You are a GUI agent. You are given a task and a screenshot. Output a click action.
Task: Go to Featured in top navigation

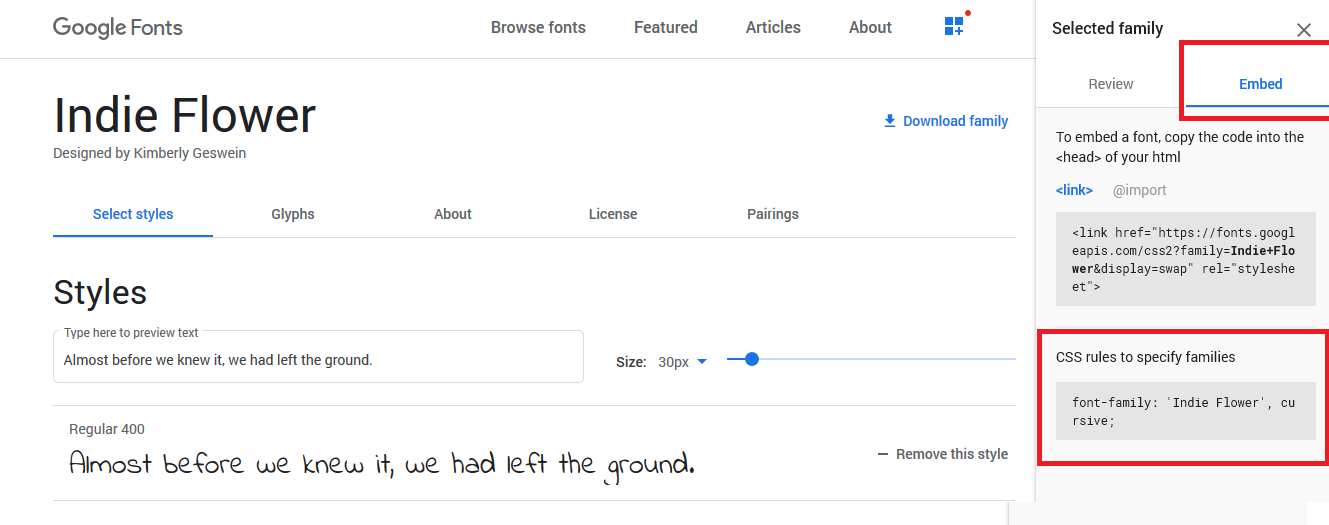(x=666, y=27)
